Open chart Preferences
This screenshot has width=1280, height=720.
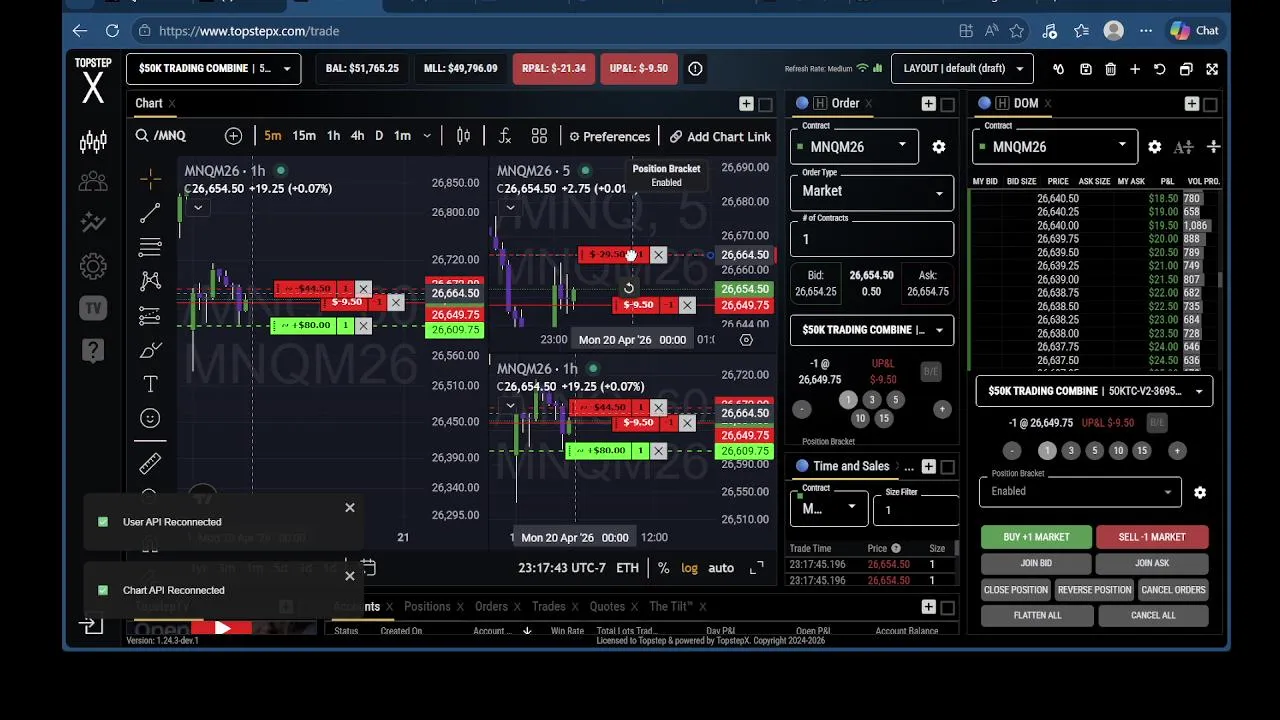click(x=609, y=136)
